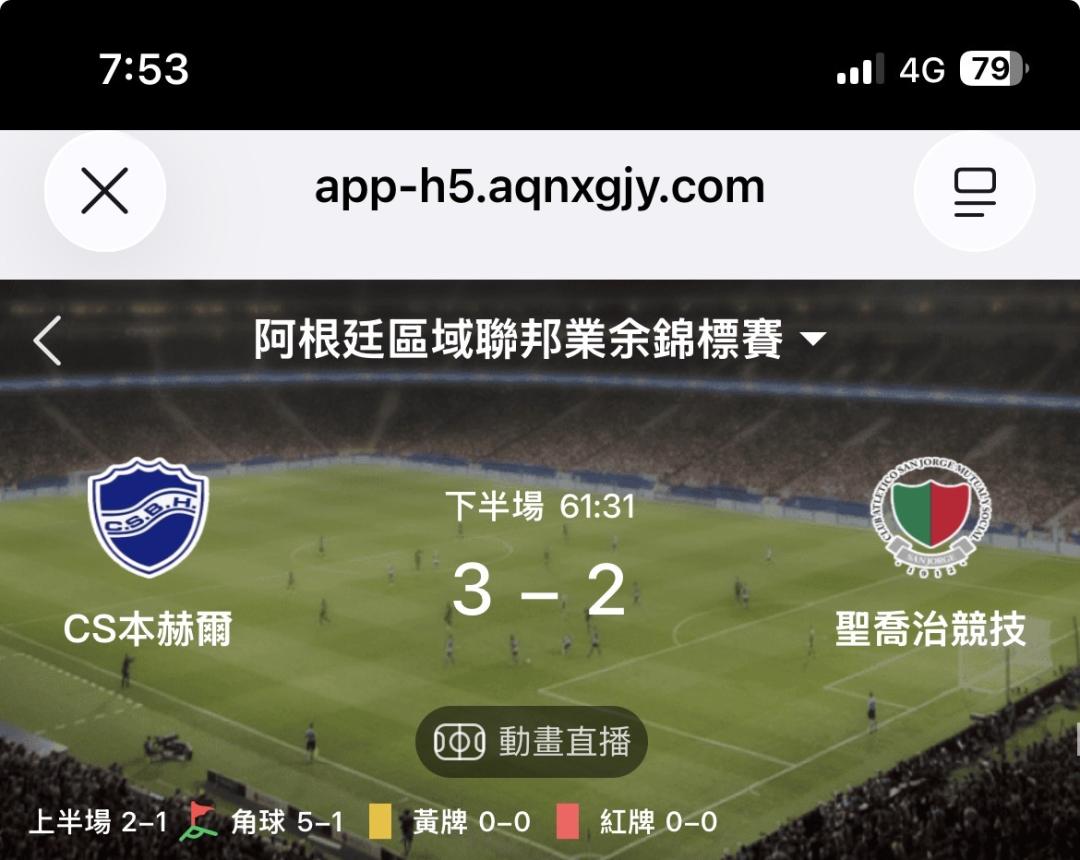Tap the 下半場 61:31 match clock
This screenshot has width=1080, height=860.
[x=539, y=507]
